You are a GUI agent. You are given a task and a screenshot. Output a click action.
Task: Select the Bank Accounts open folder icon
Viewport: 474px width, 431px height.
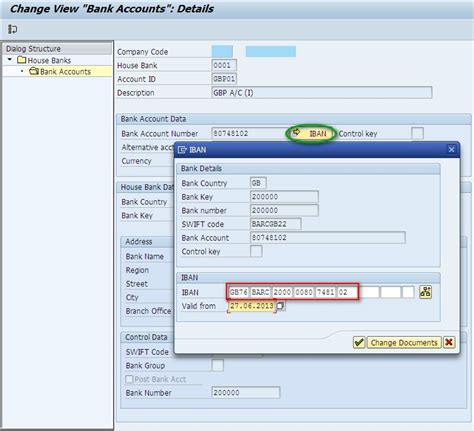(34, 71)
